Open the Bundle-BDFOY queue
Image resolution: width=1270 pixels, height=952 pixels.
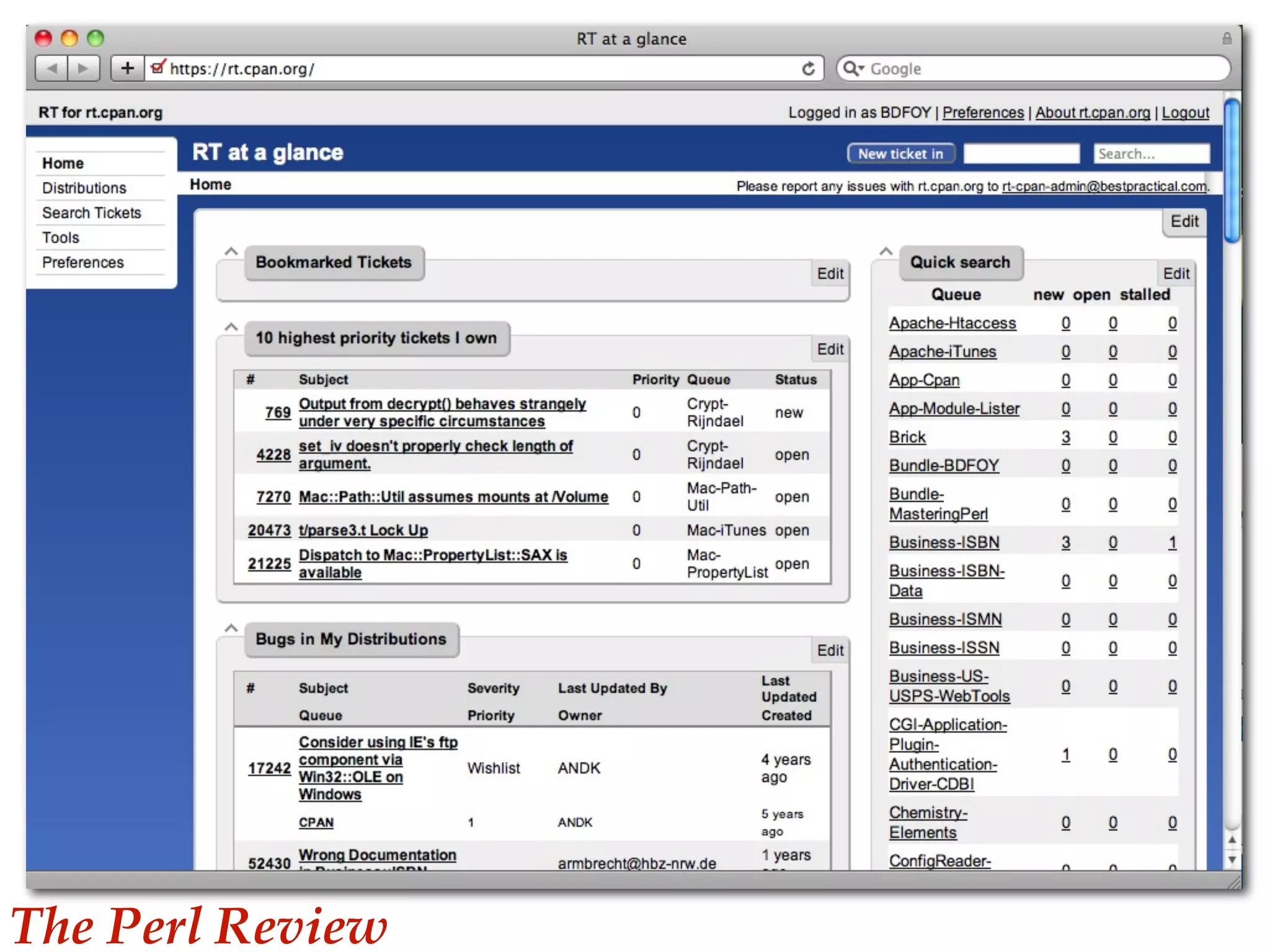pos(944,465)
